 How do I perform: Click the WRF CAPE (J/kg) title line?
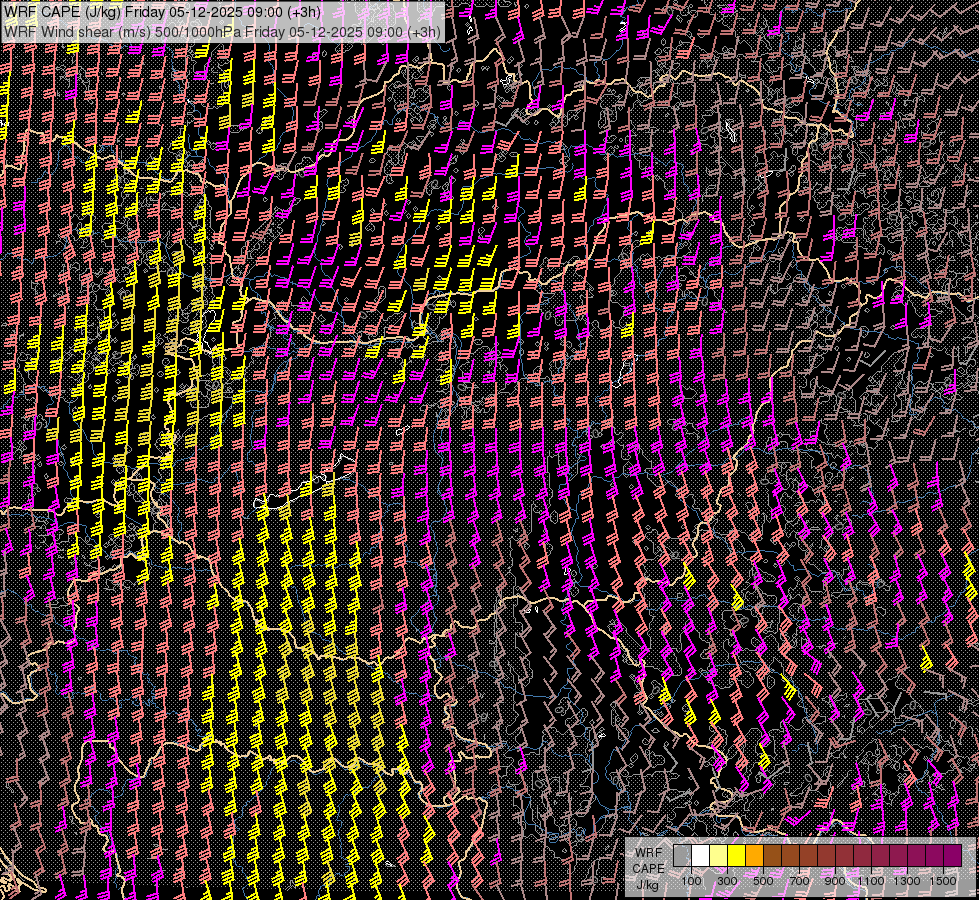coord(162,11)
